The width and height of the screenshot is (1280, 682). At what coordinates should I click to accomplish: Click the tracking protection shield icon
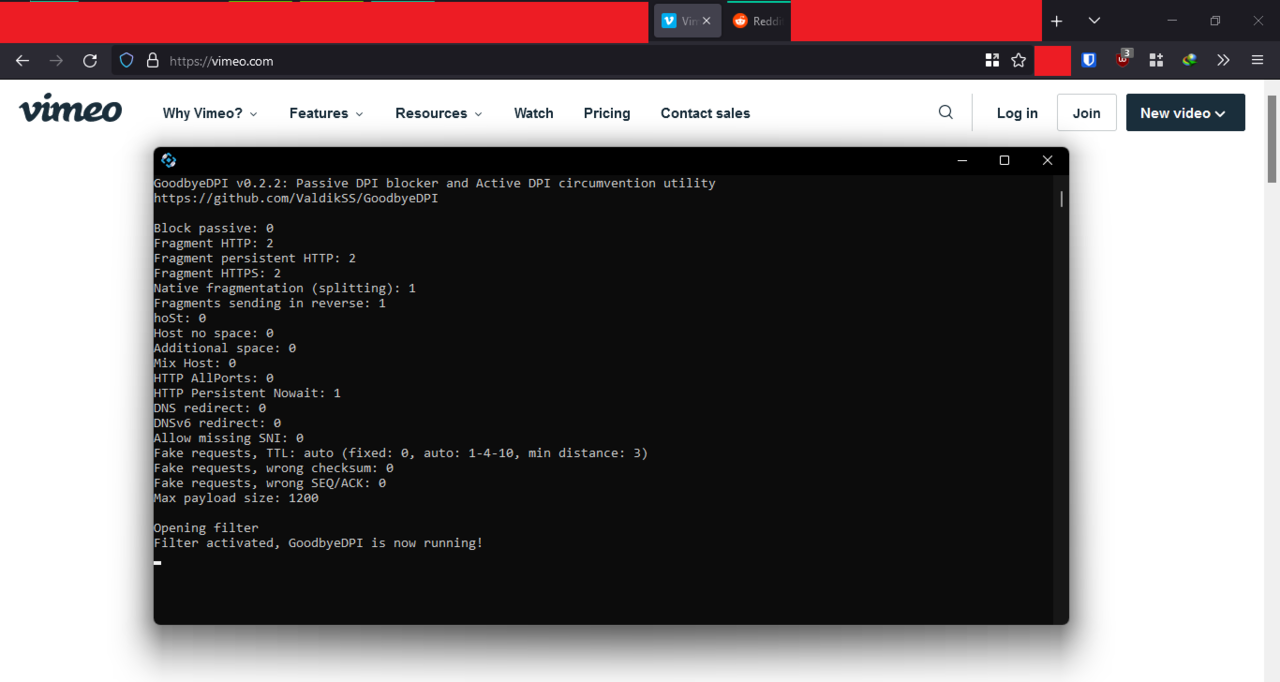pos(126,61)
